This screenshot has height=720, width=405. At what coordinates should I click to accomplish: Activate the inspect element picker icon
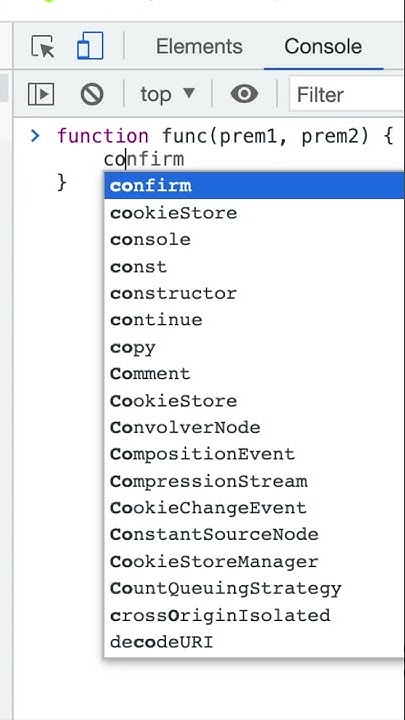(43, 46)
